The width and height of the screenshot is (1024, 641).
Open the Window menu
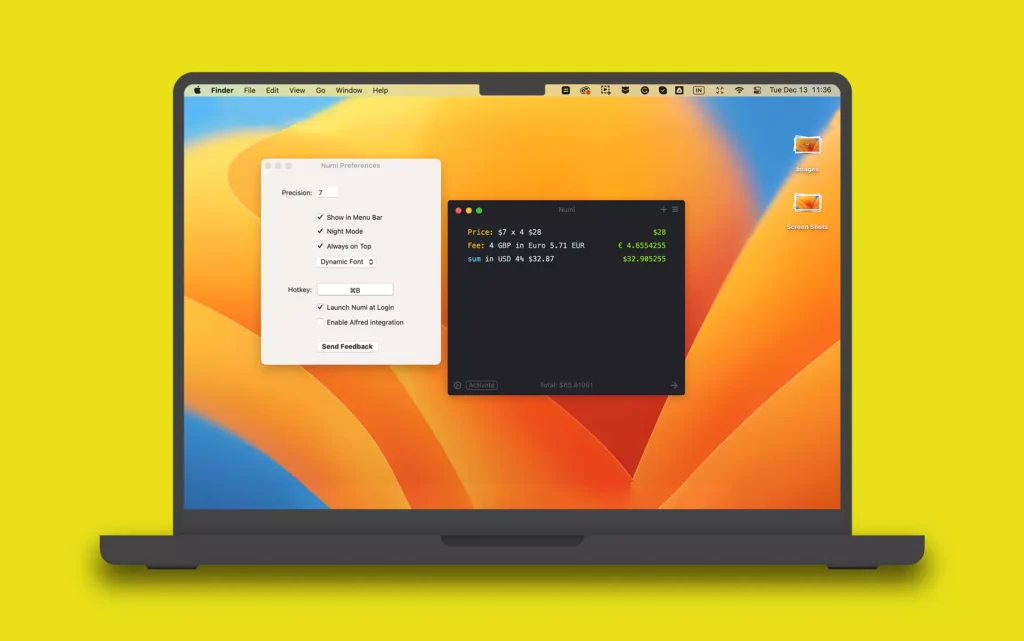point(349,90)
